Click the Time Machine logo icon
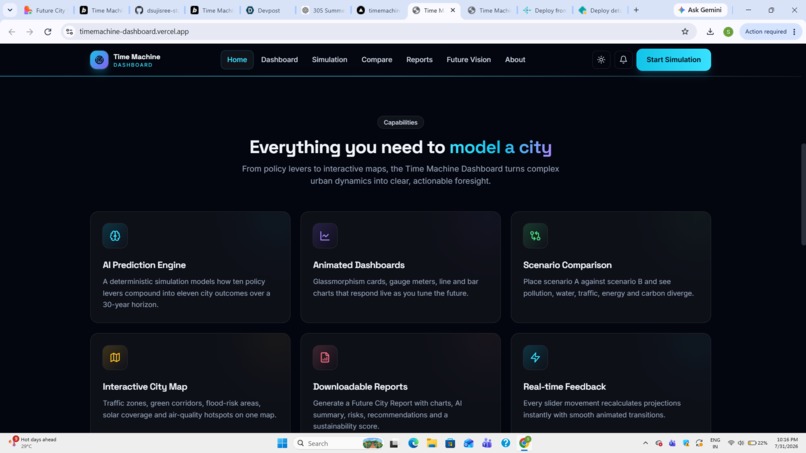The image size is (806, 453). [x=99, y=60]
